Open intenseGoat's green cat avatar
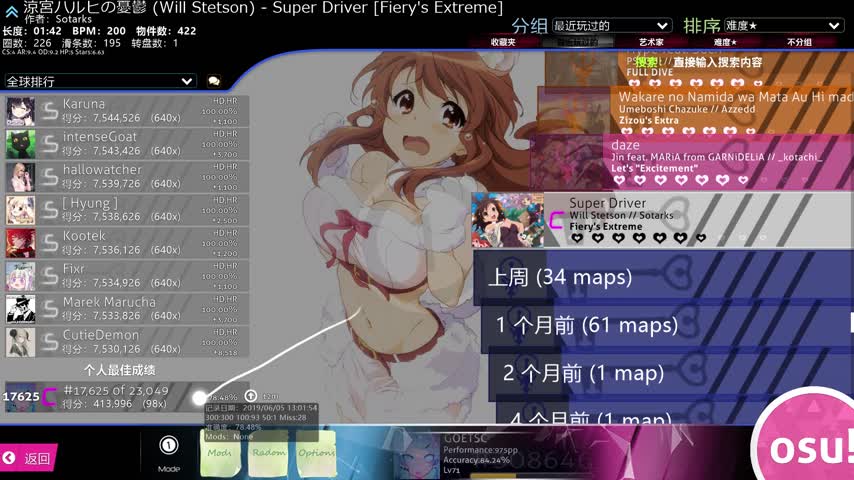 [21, 144]
